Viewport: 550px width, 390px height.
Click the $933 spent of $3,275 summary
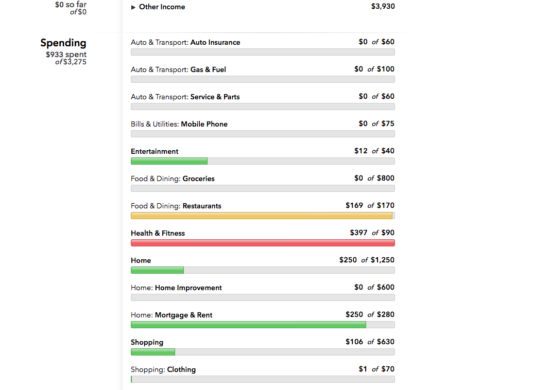tap(66, 58)
